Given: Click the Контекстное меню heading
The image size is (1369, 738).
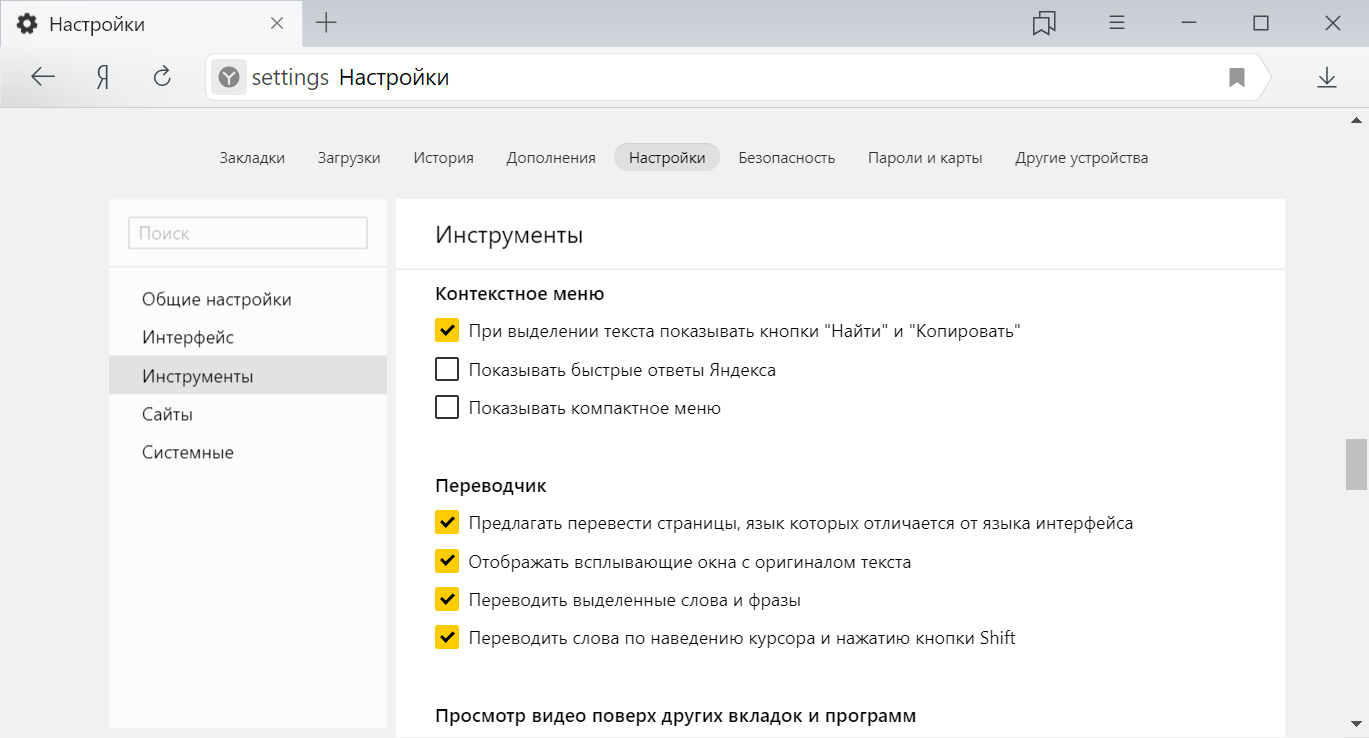Looking at the screenshot, I should point(520,294).
